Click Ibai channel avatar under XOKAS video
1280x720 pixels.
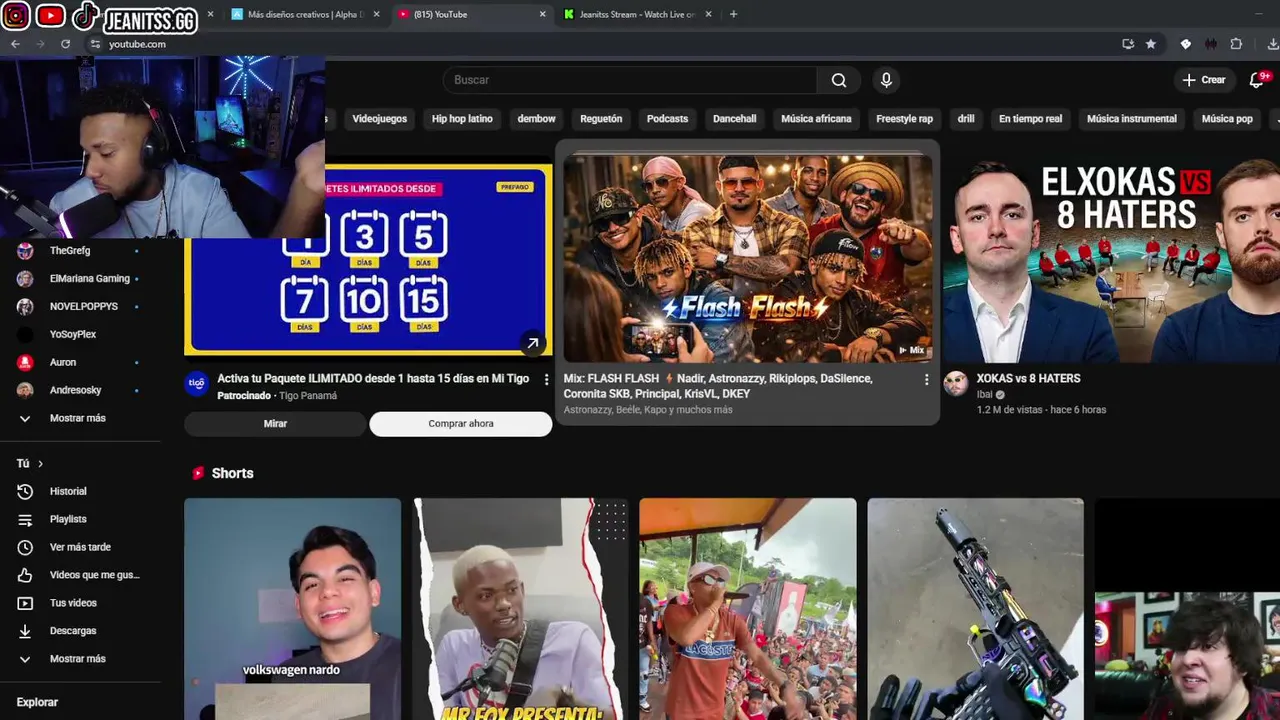956,383
